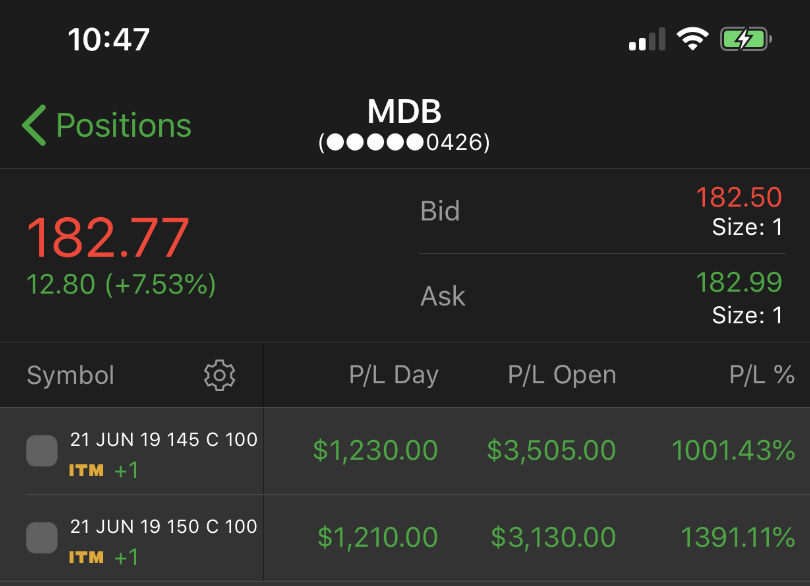Image resolution: width=810 pixels, height=586 pixels.
Task: Tap the ITM badge on 150 call
Action: tap(86, 557)
